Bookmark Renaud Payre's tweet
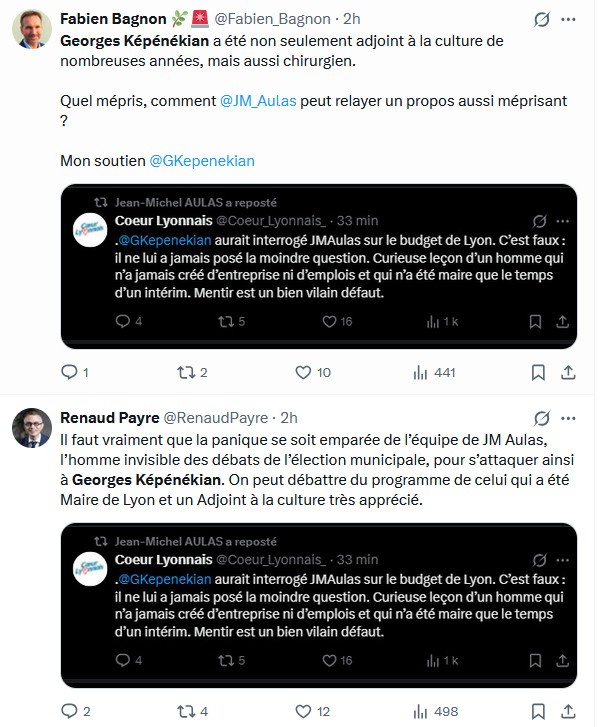610x727 pixels. coord(538,711)
